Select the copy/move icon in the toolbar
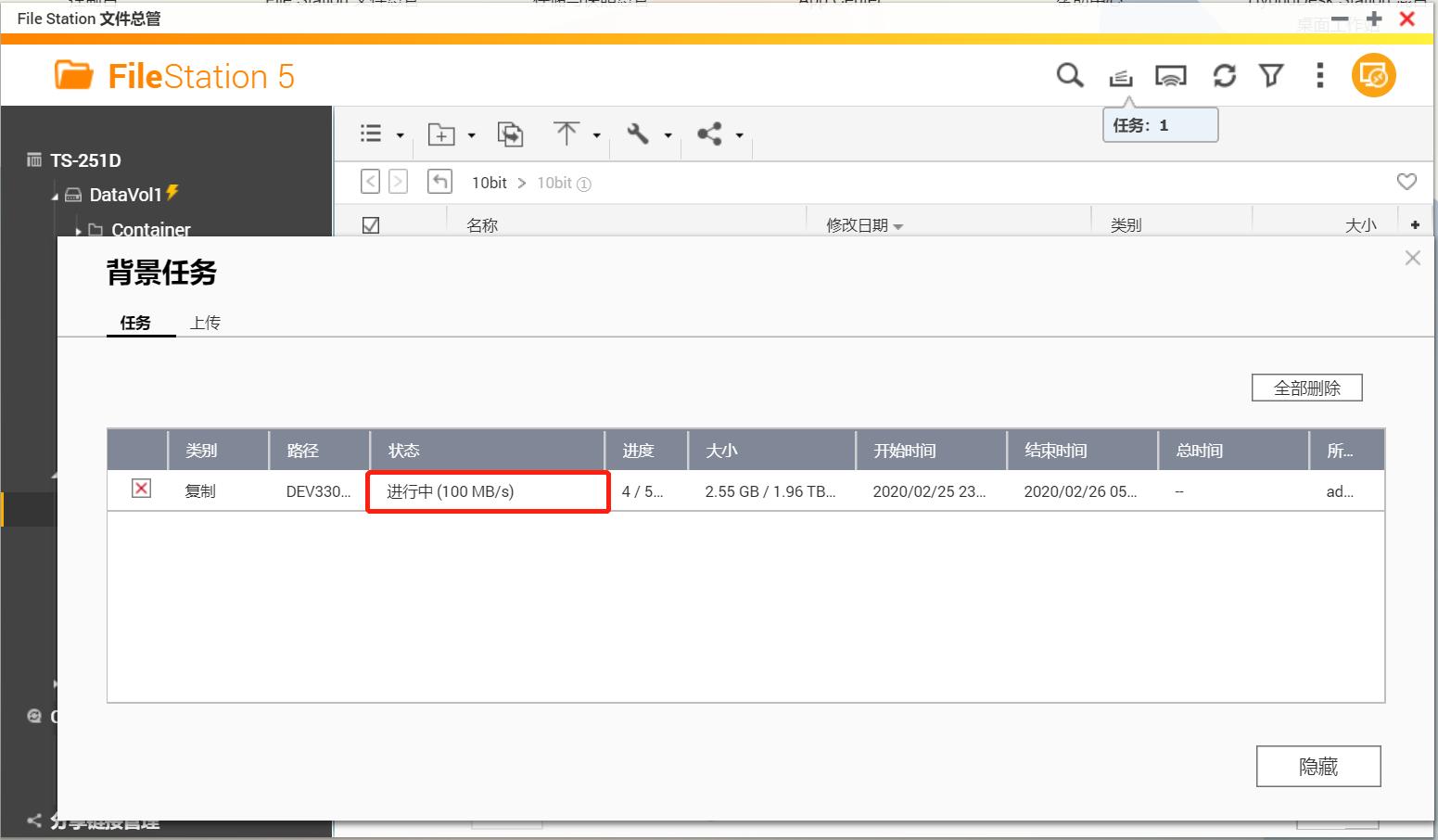Screen dimensions: 1438x840 pyautogui.click(x=510, y=134)
